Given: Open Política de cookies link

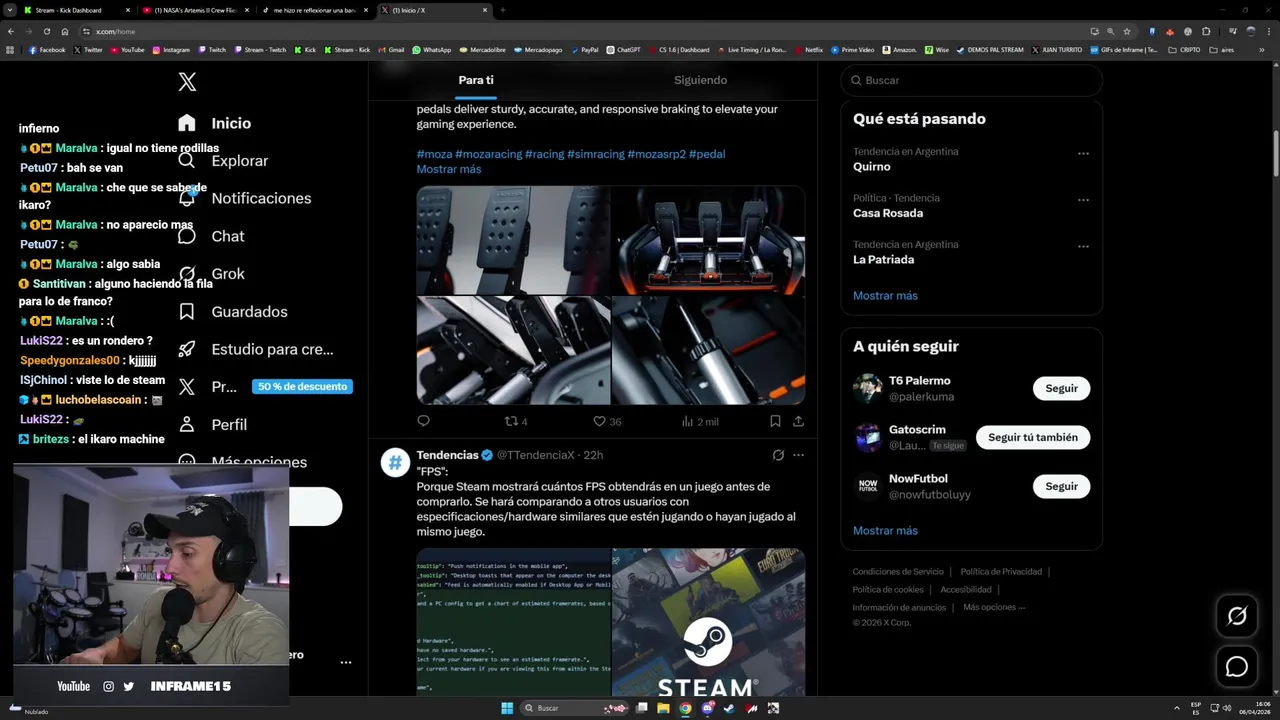Looking at the screenshot, I should (x=888, y=590).
